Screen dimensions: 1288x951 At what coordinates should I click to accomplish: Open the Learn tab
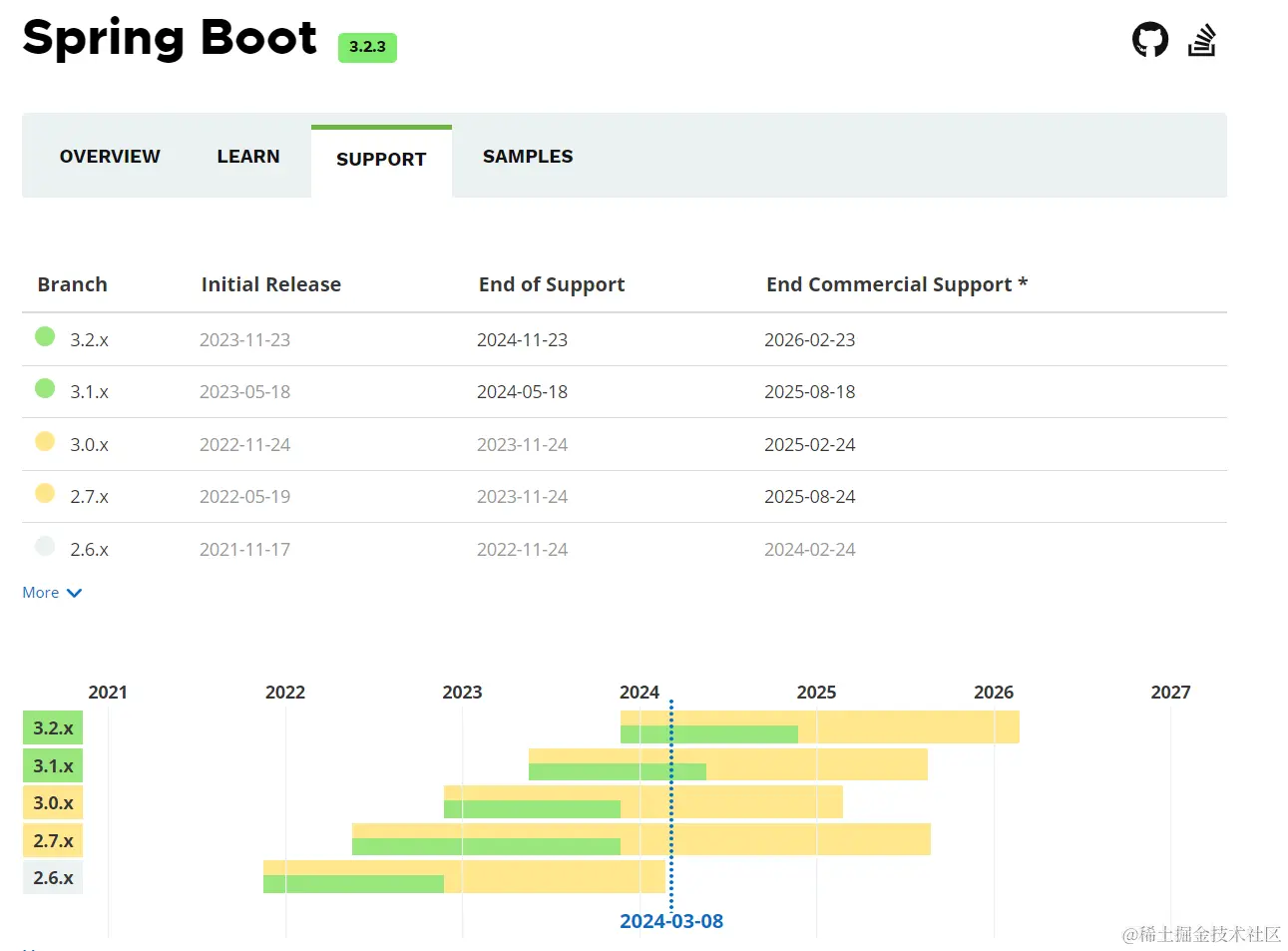pyautogui.click(x=248, y=157)
